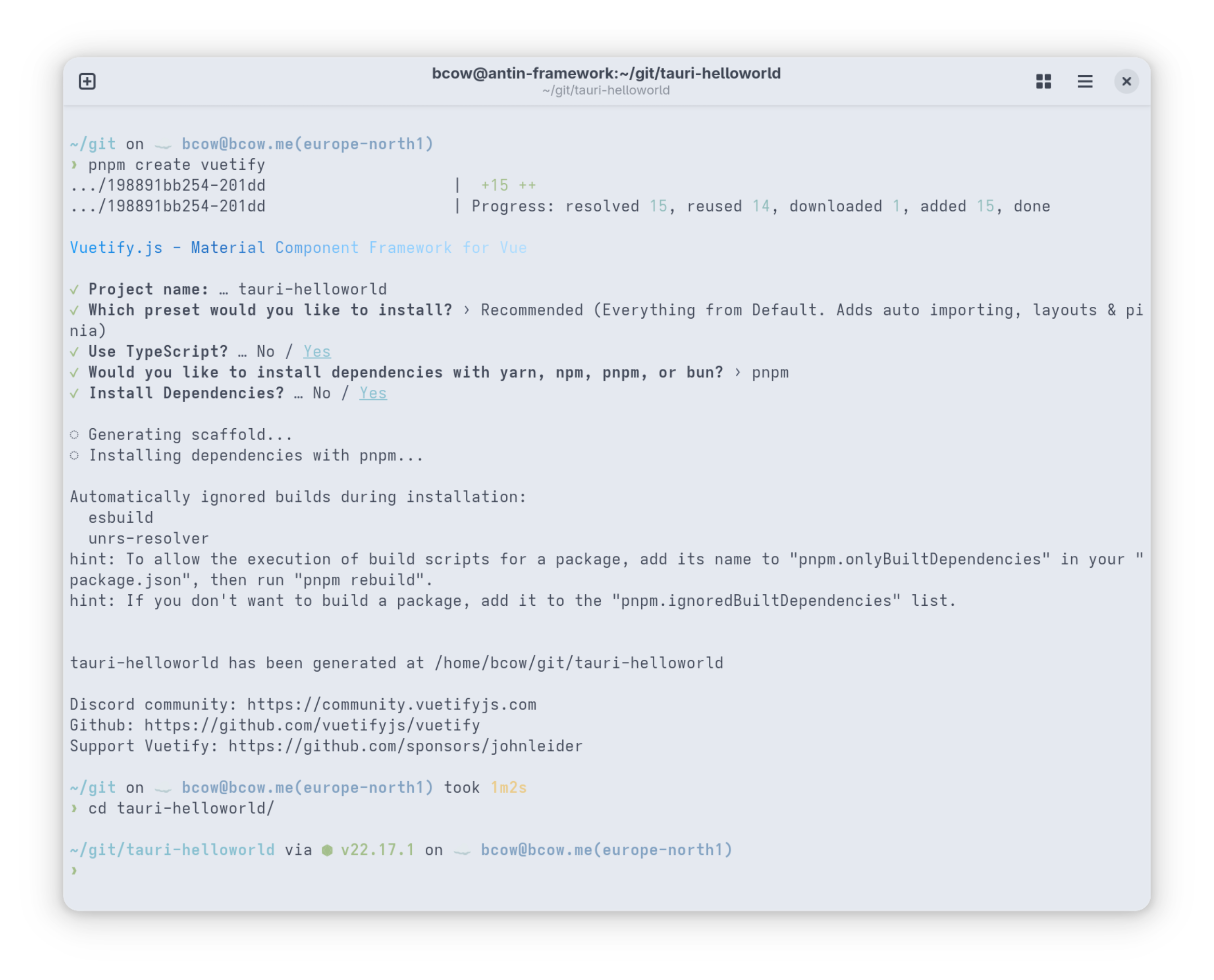Viewport: 1214px width, 980px height.
Task: Click the hint about pnpm.onlyBuiltDependencies
Action: 606,569
